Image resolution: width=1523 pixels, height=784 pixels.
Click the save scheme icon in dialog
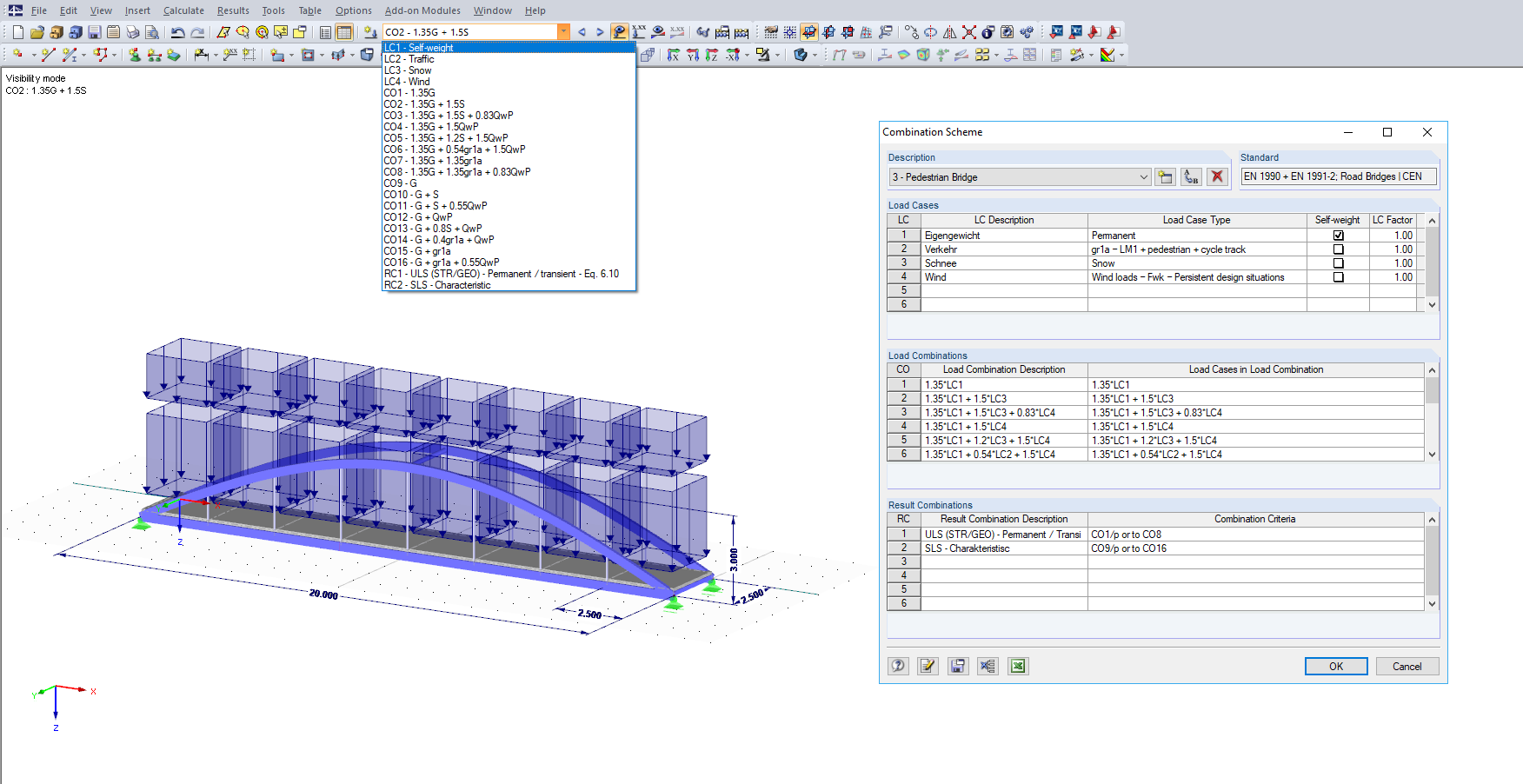click(x=957, y=666)
